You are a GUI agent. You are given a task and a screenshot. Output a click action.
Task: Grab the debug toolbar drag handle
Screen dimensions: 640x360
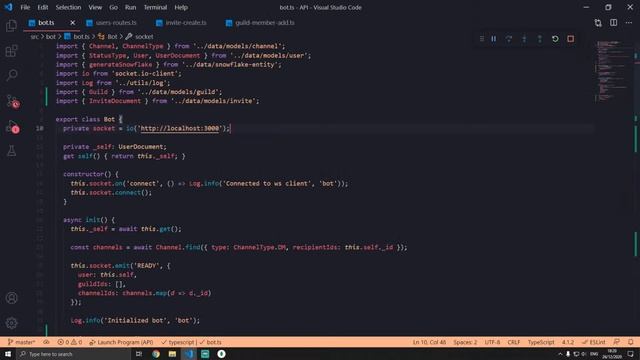482,39
